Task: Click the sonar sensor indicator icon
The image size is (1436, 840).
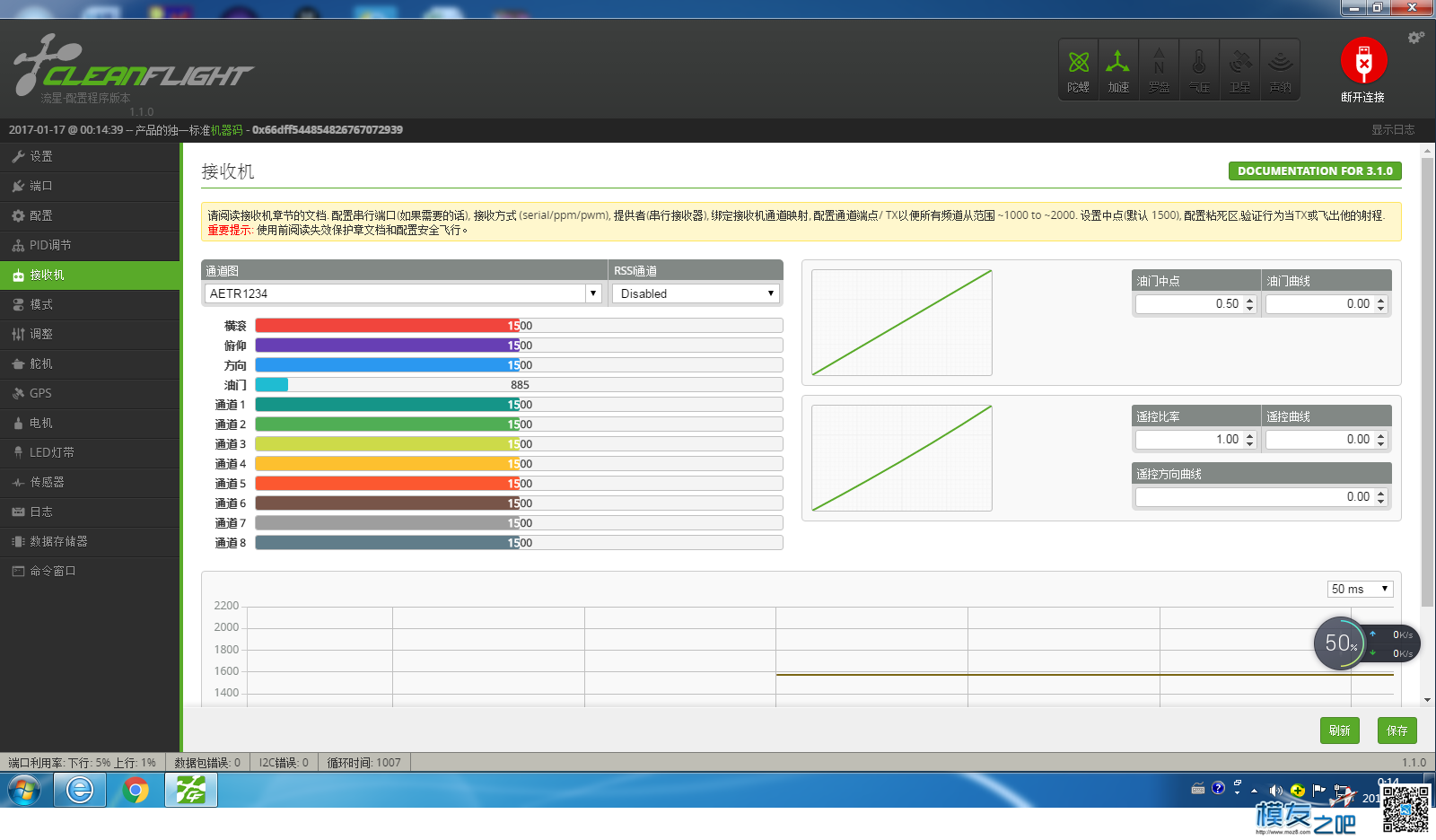Action: [x=1280, y=69]
